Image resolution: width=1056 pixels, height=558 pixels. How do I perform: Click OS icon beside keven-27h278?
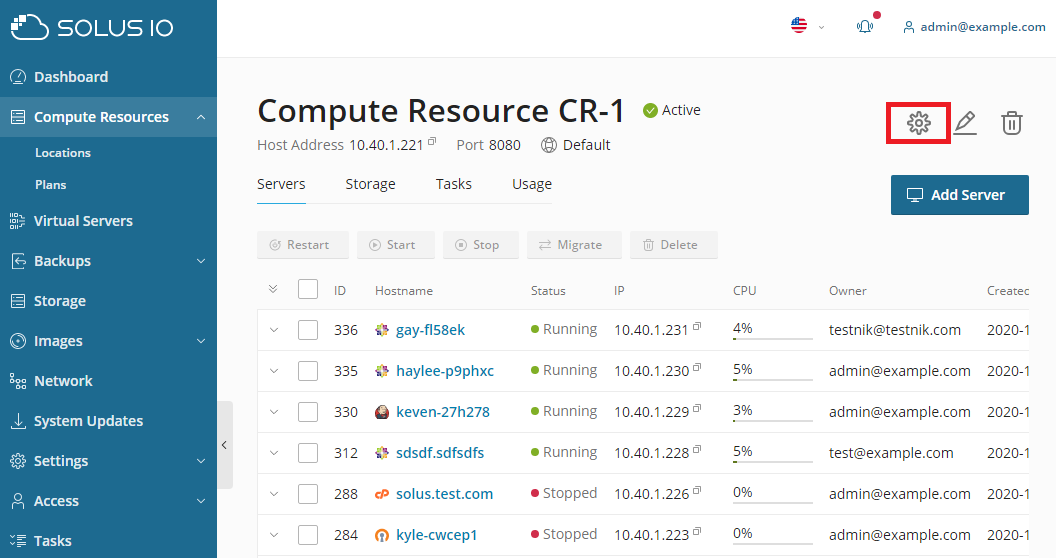pyautogui.click(x=382, y=412)
